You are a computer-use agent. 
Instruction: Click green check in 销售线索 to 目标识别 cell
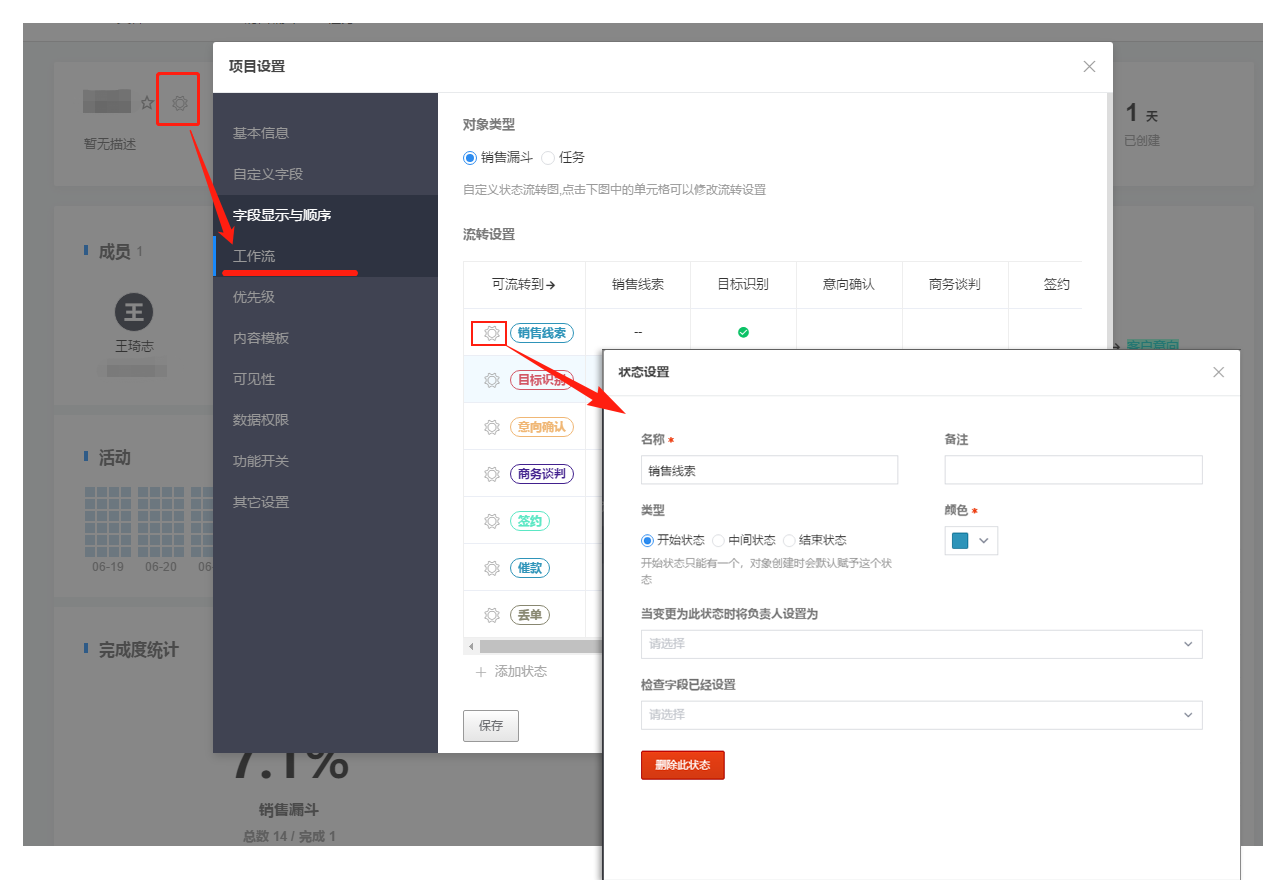point(743,332)
